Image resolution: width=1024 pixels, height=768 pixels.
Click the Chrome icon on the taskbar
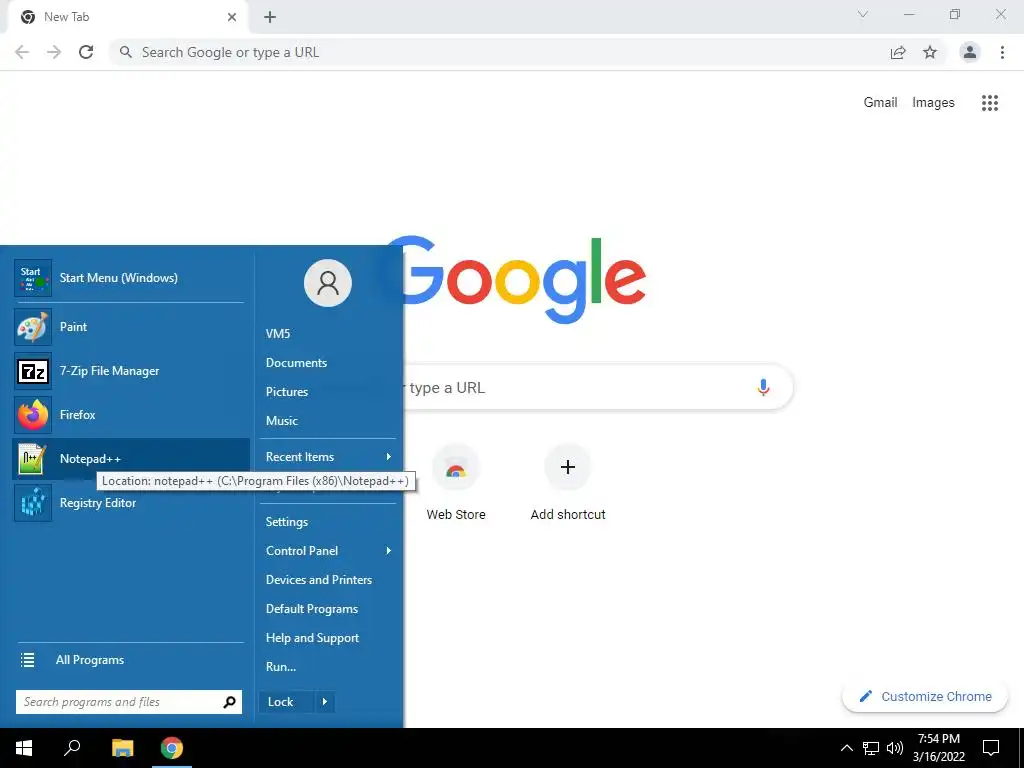(172, 748)
